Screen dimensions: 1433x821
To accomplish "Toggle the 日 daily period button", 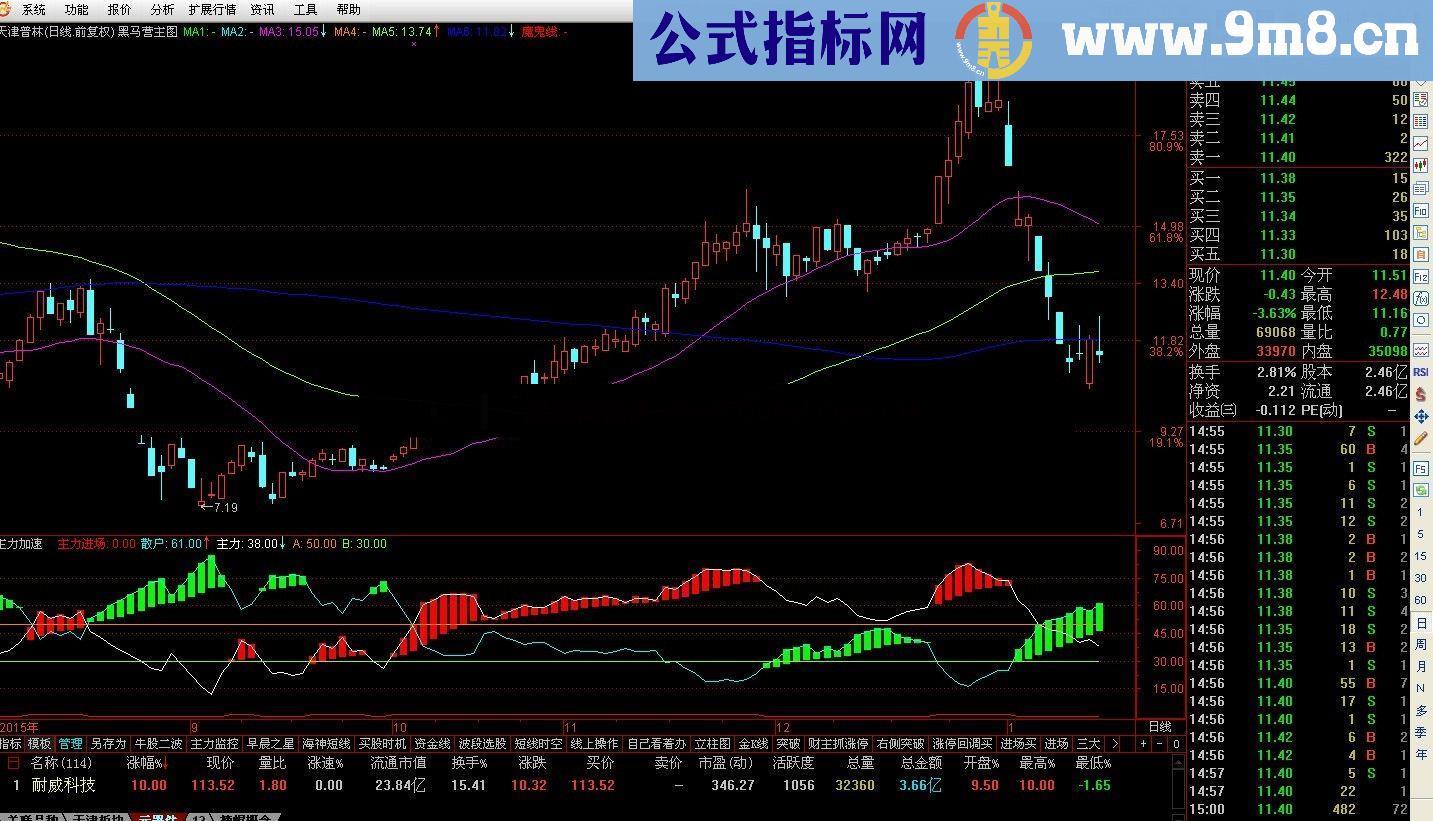I will click(x=1421, y=622).
